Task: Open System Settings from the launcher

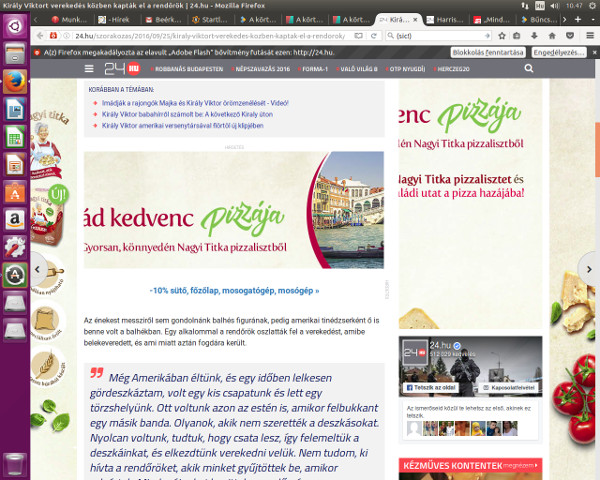Action: point(15,245)
